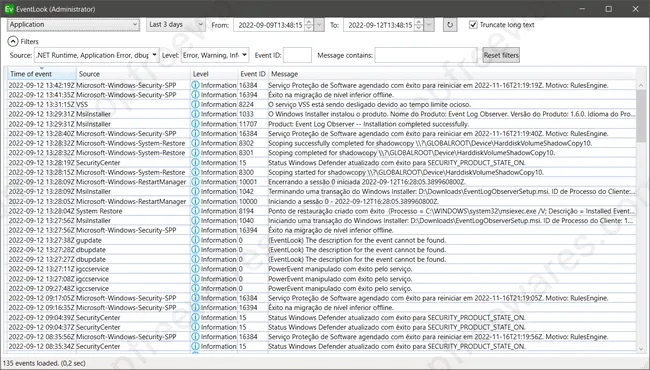Click the information icon in the gupdate row
This screenshot has height=370, width=650.
coord(195,240)
